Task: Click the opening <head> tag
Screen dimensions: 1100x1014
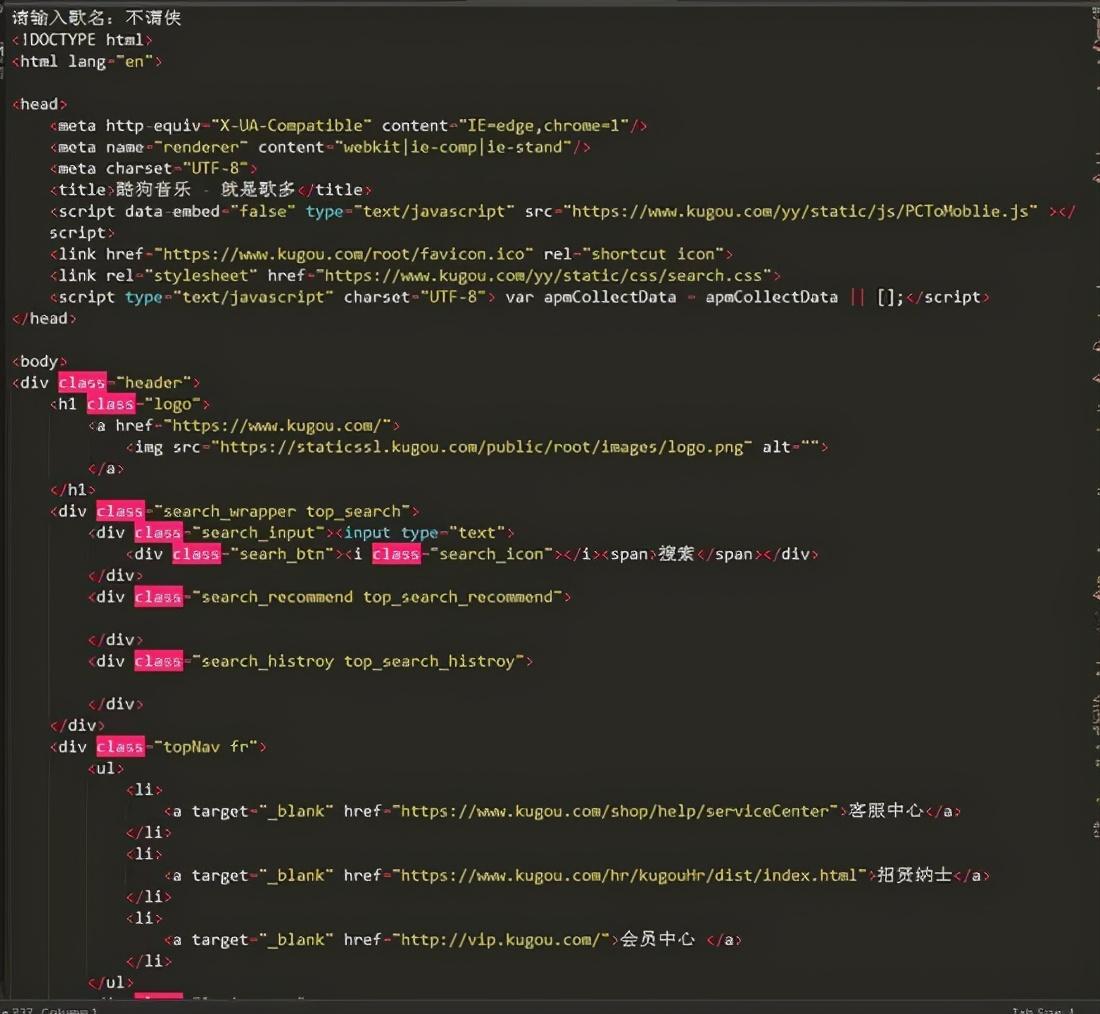Action: (39, 105)
